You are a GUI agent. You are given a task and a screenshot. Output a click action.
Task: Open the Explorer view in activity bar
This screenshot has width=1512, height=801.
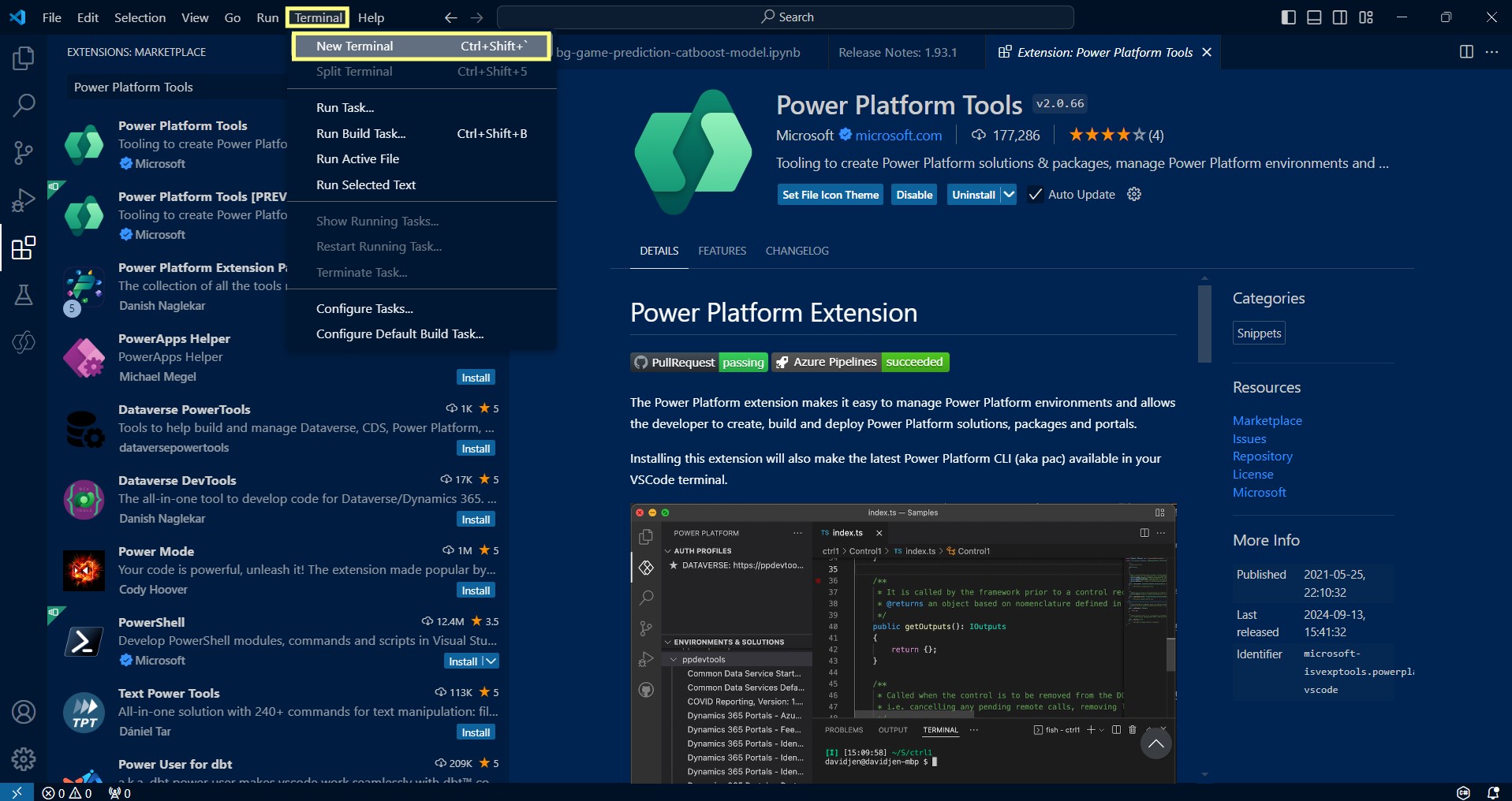(24, 58)
